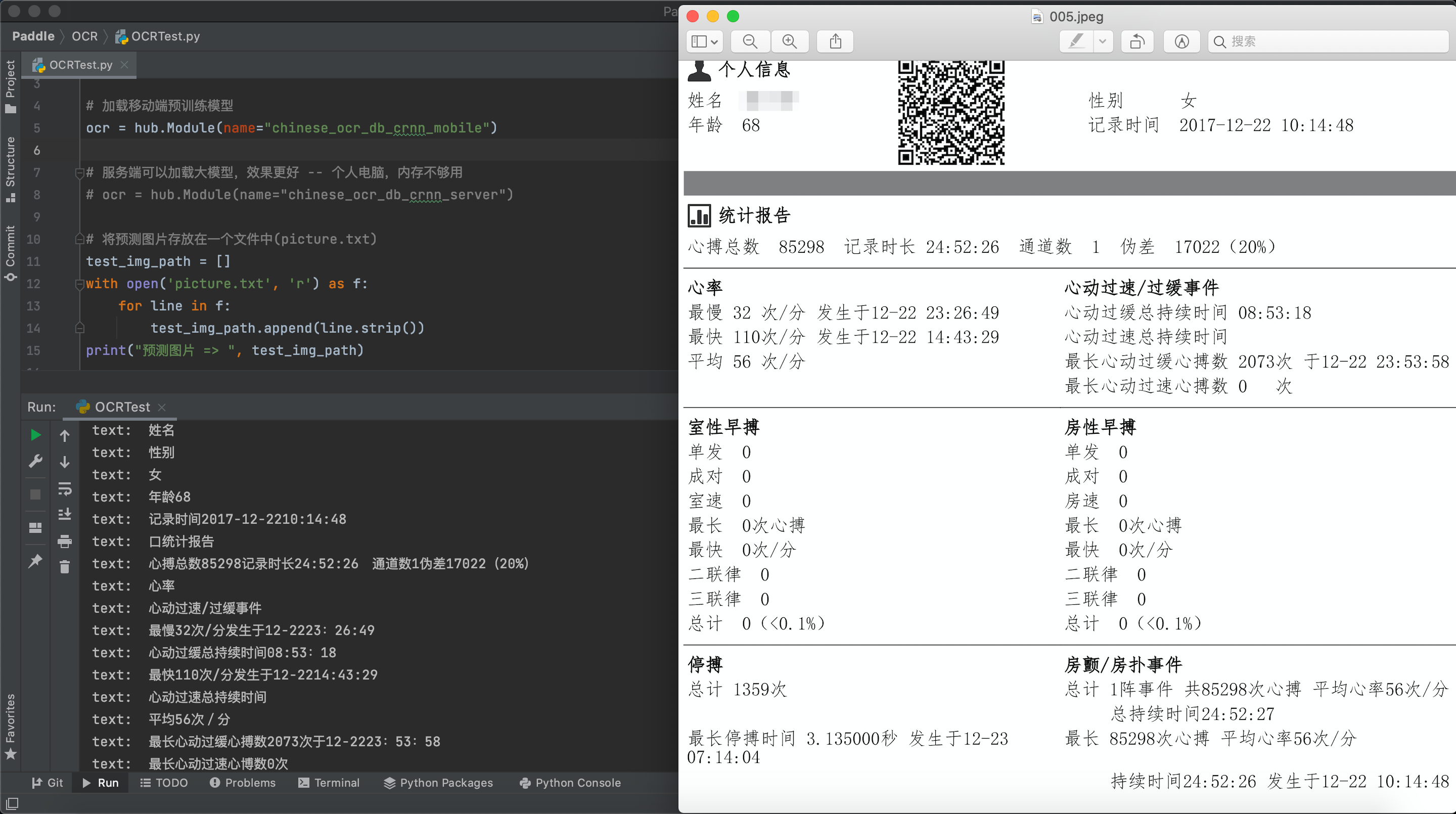Click '2017-12-22 10:14:48' record time in Preview
Image resolution: width=1456 pixels, height=814 pixels.
[x=1266, y=125]
